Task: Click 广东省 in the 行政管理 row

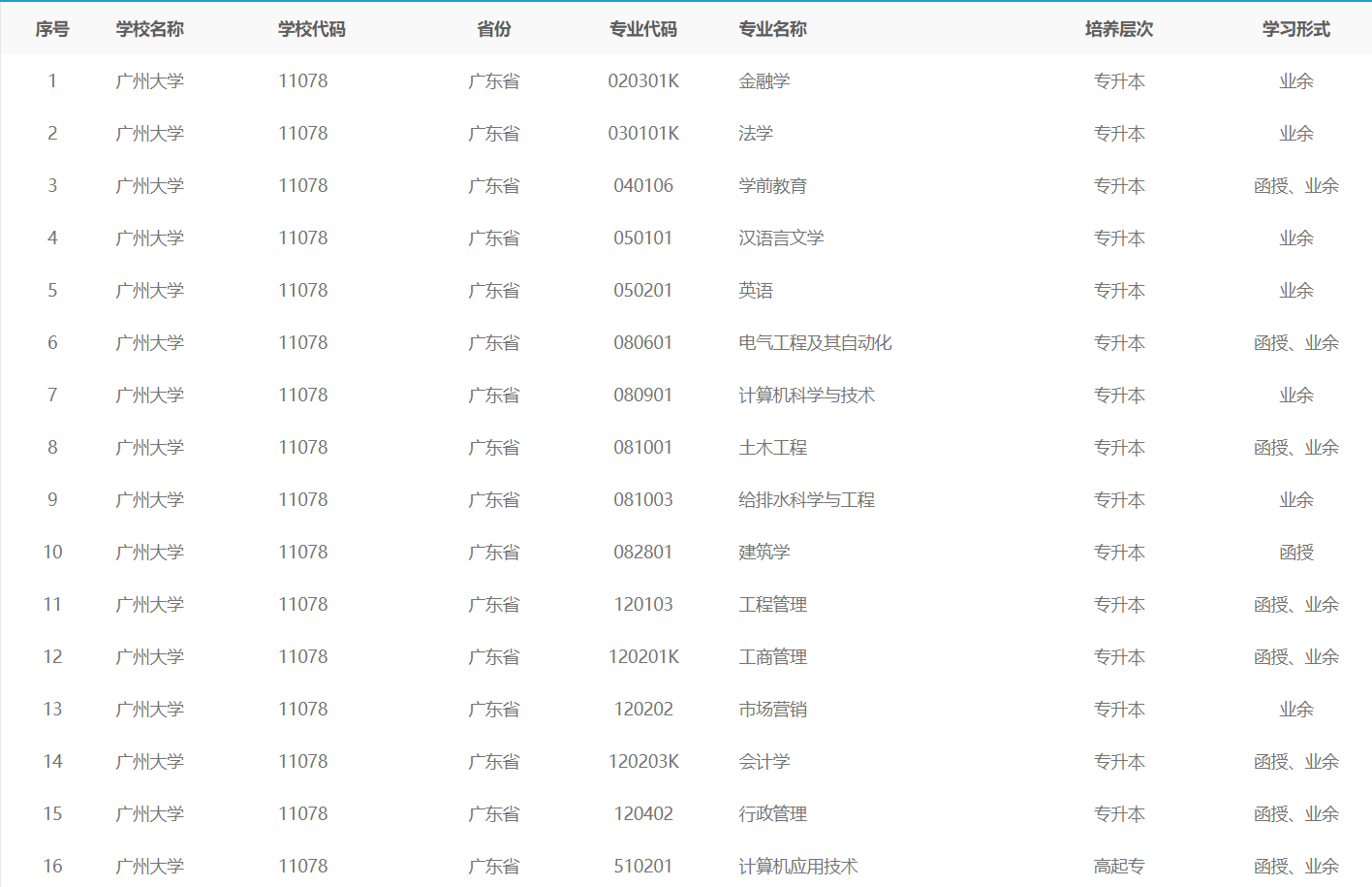Action: (494, 814)
